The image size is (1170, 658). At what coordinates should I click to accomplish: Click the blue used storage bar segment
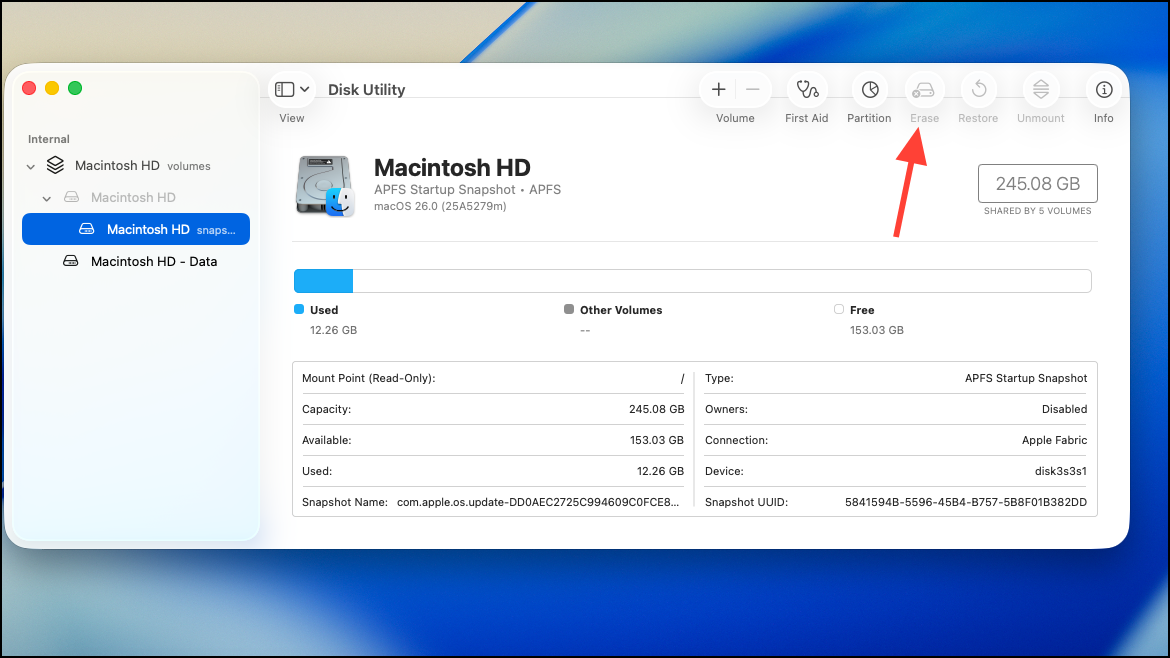[323, 281]
